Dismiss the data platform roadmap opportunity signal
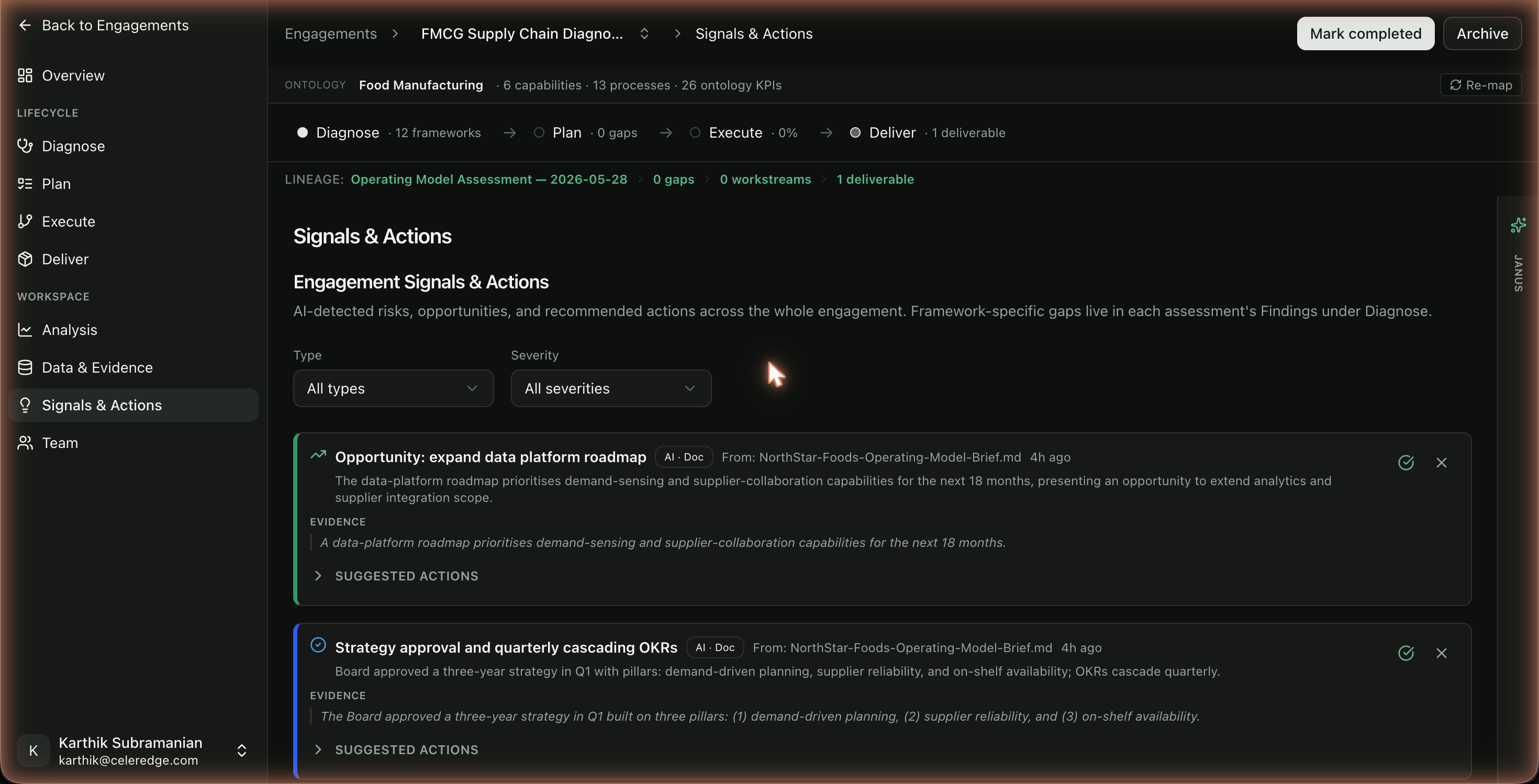1539x784 pixels. tap(1441, 462)
